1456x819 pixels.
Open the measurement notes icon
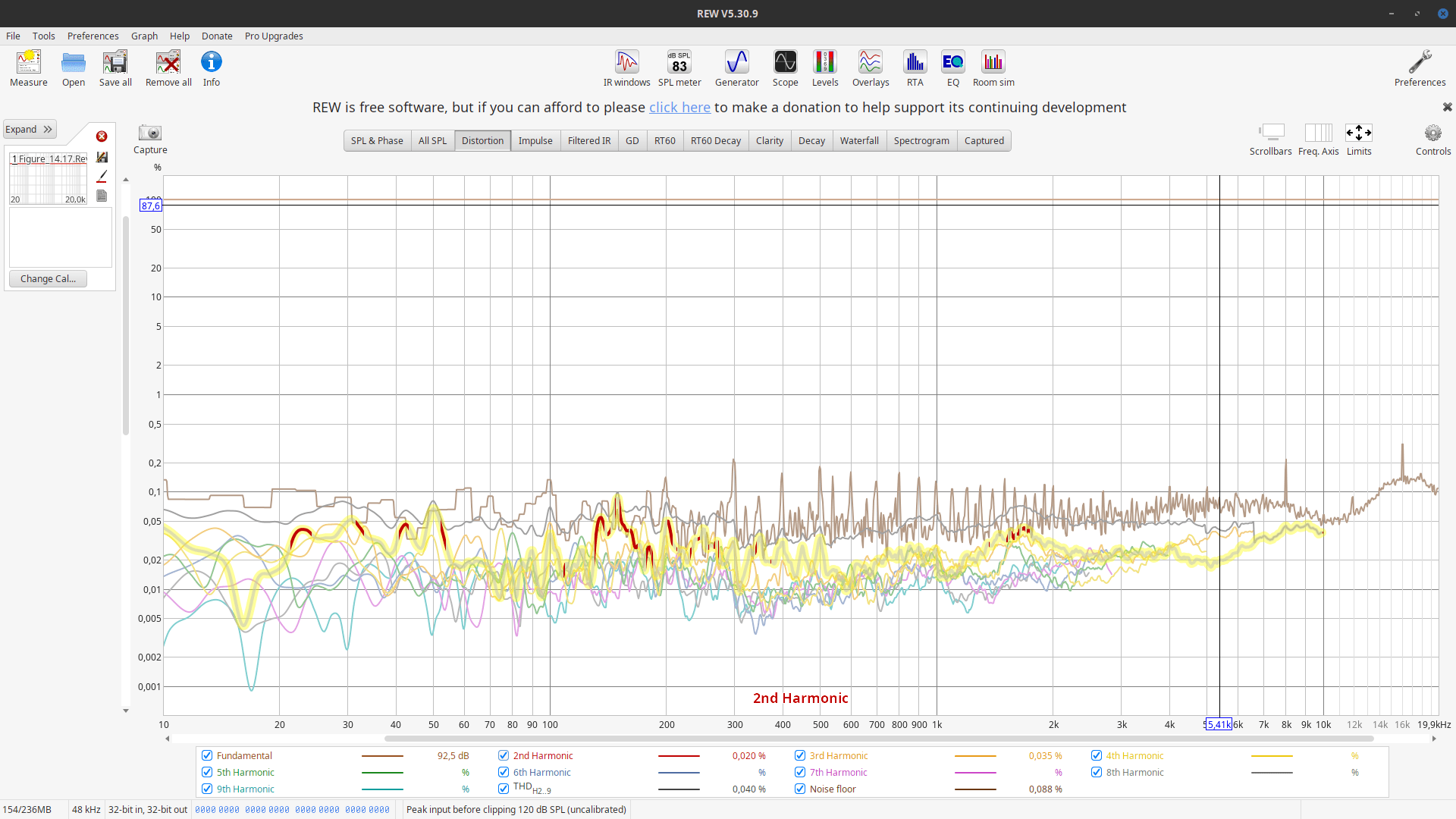point(102,196)
